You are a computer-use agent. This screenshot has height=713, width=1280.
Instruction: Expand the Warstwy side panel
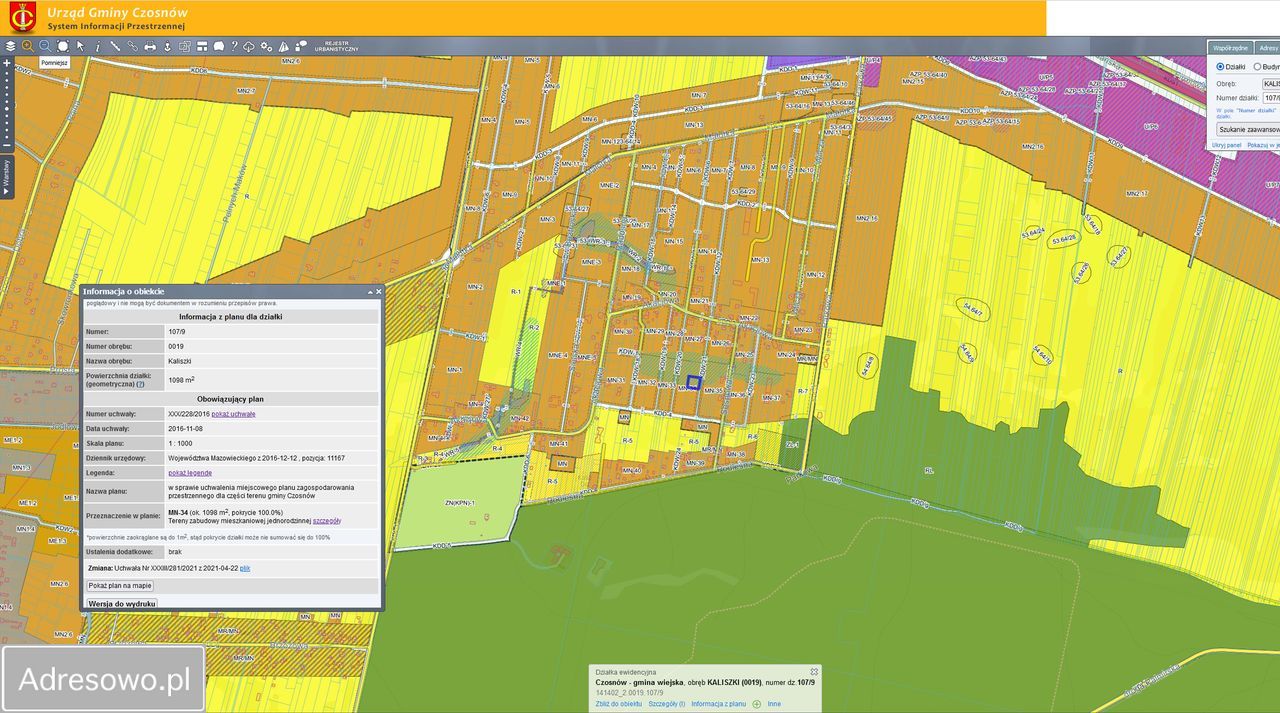tap(6, 176)
